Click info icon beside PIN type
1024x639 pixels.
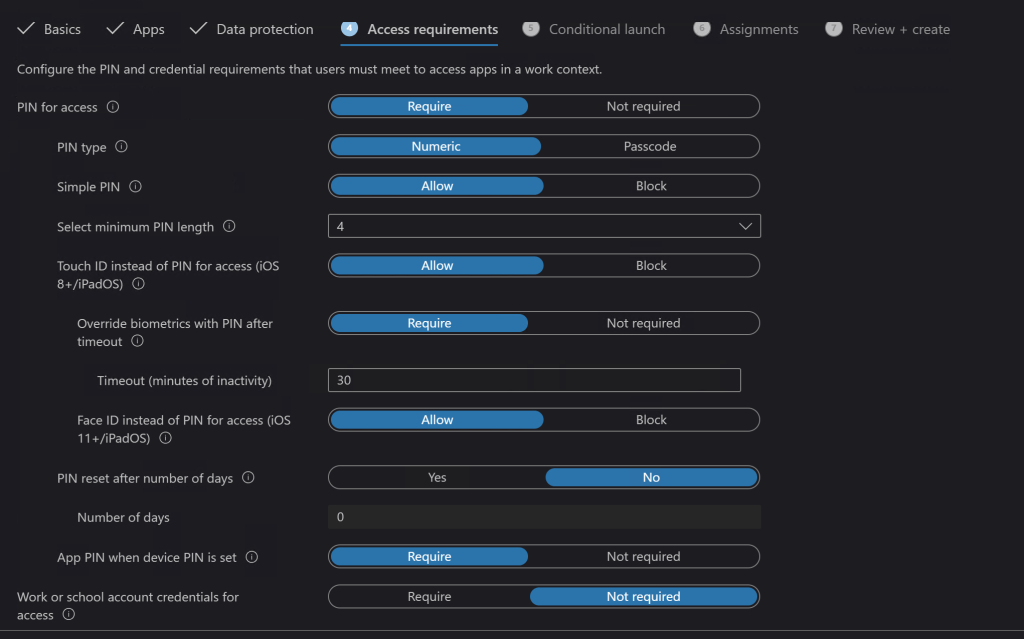point(122,147)
